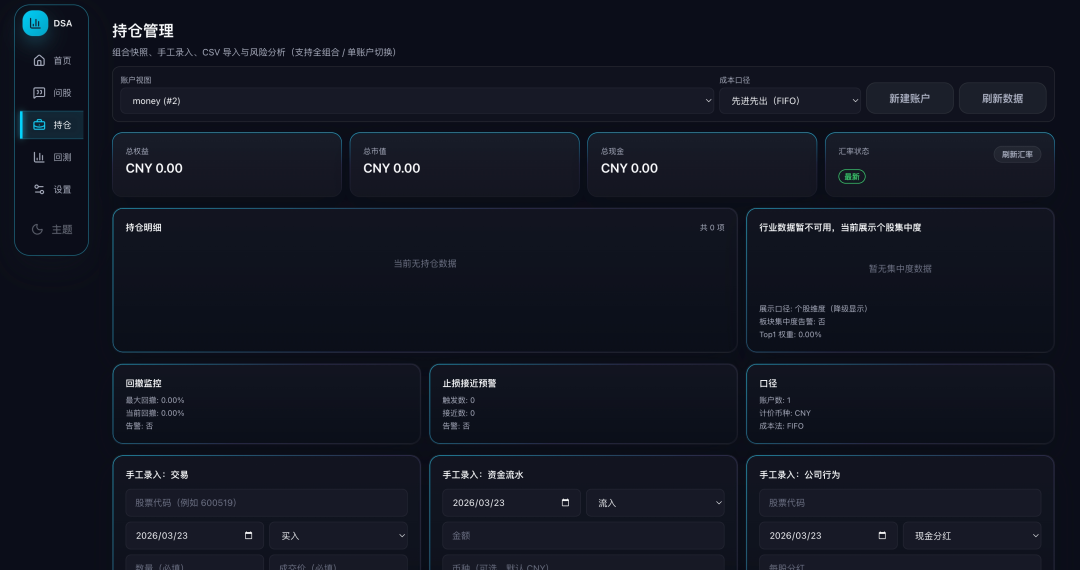Click the 金额 input in 资金流水

point(583,536)
